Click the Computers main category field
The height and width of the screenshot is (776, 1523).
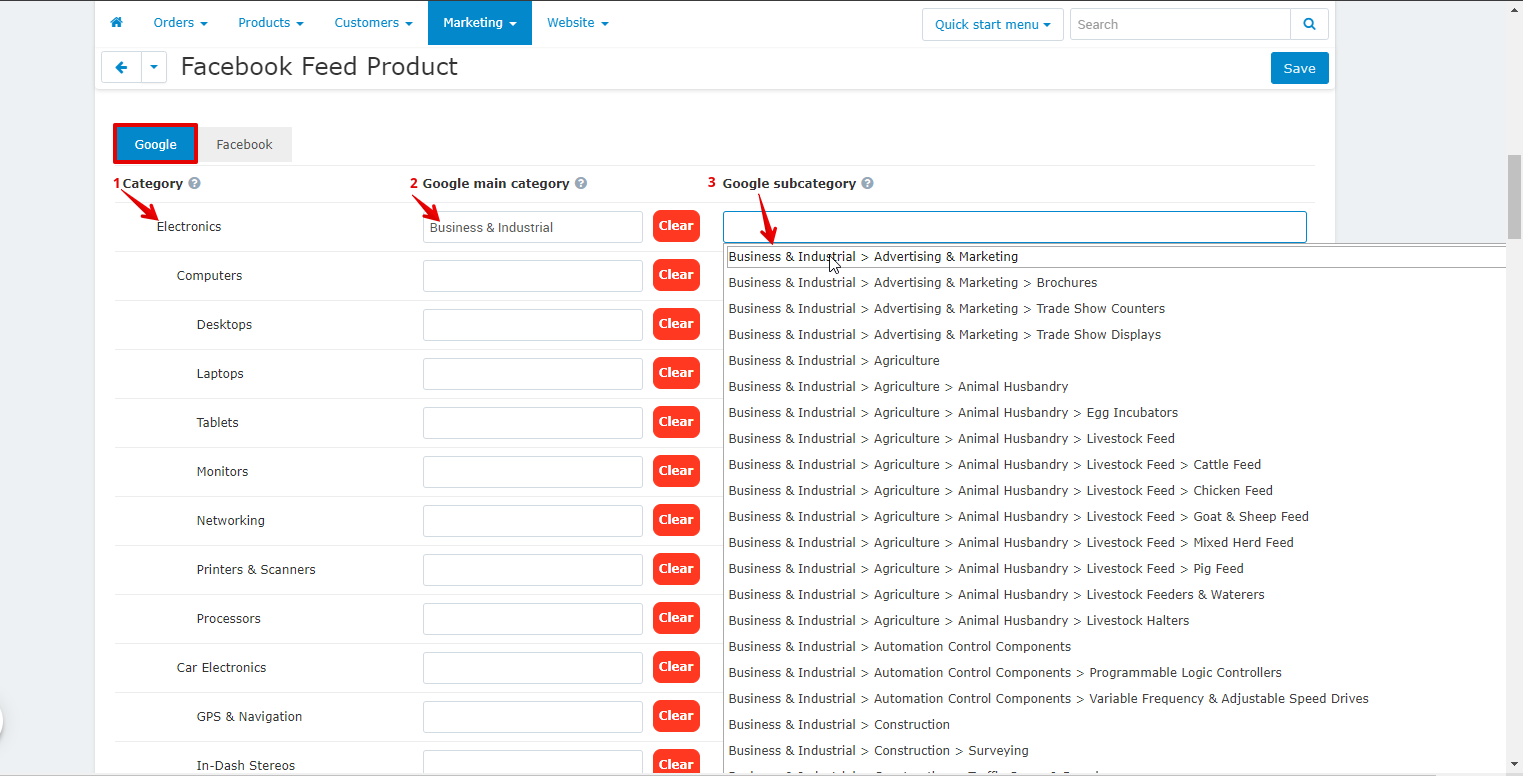pyautogui.click(x=533, y=276)
